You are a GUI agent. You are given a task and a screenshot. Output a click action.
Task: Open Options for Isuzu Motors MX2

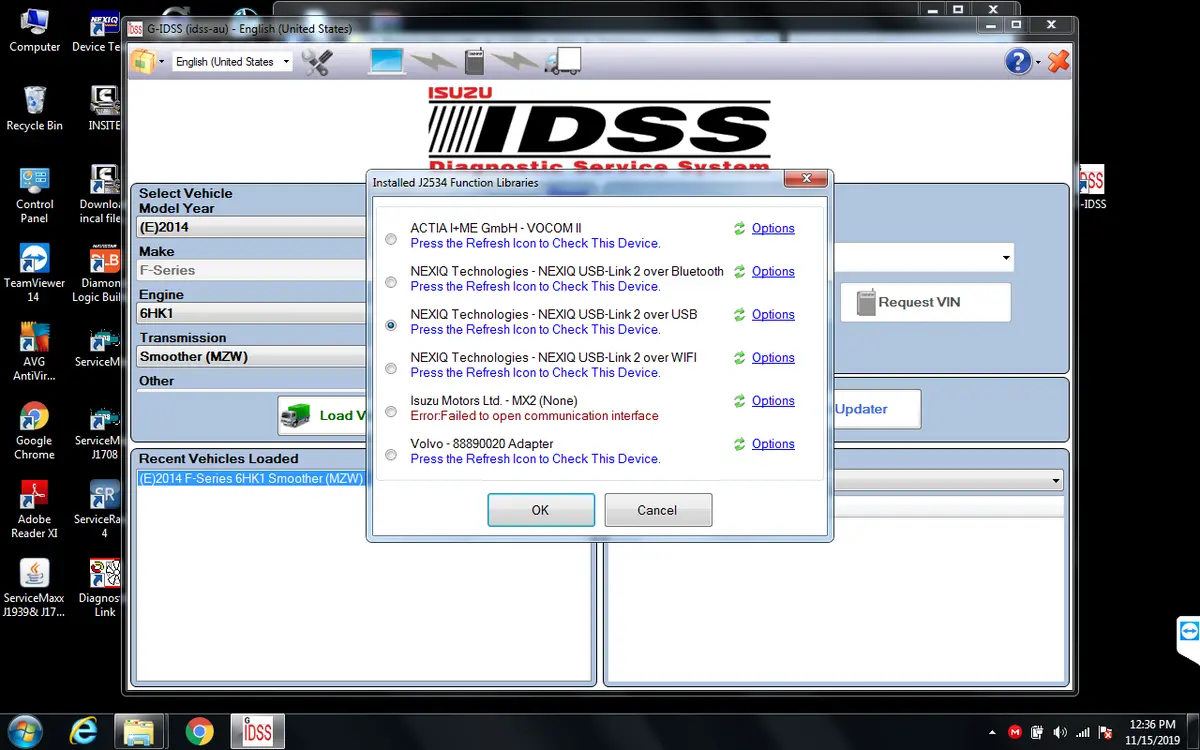[x=773, y=400]
